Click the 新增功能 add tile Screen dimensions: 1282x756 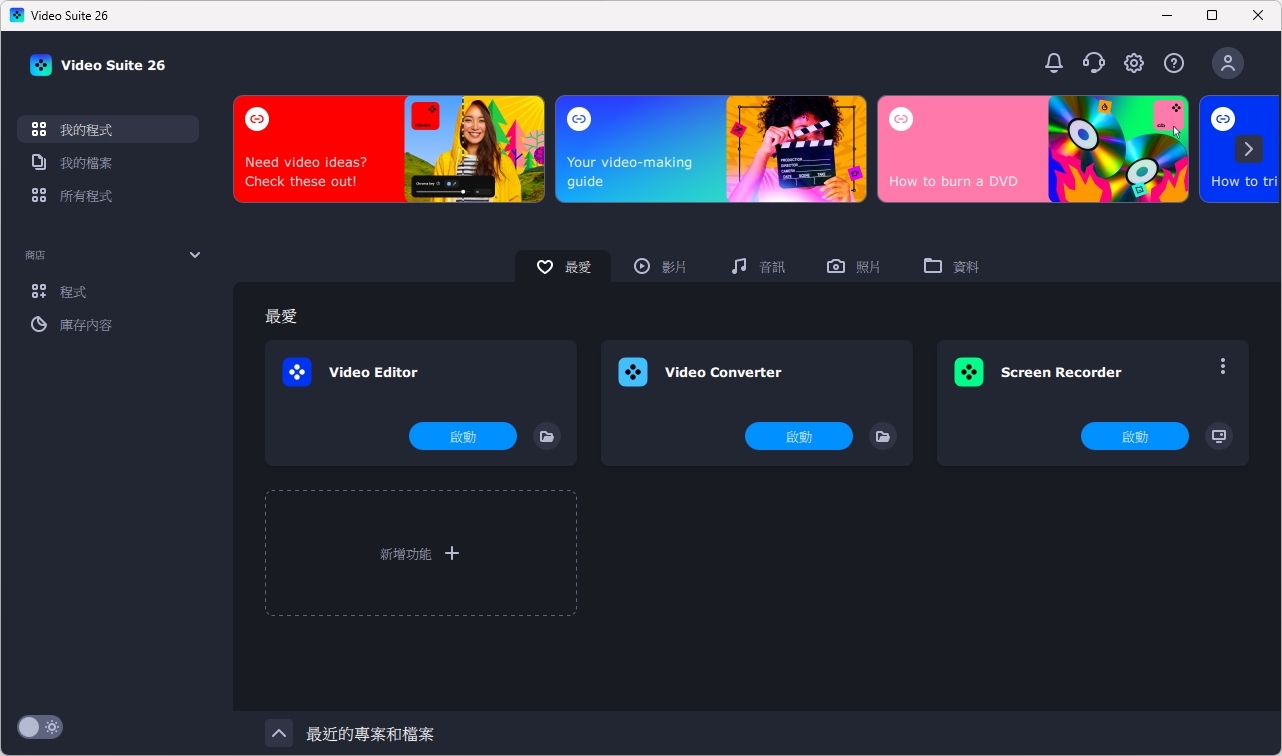point(421,553)
